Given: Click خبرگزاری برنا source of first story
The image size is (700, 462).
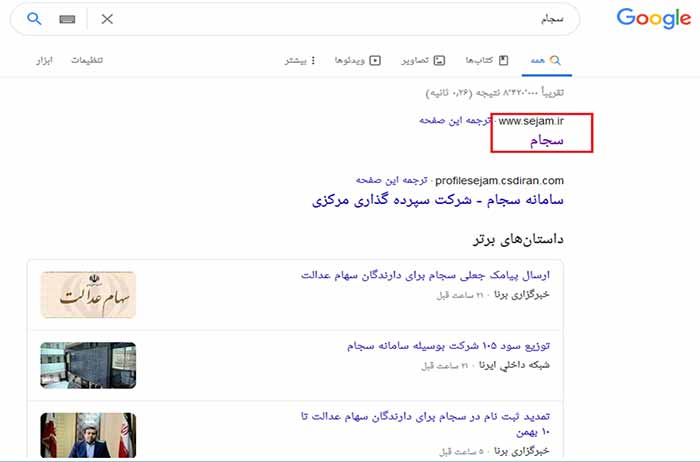Looking at the screenshot, I should pyautogui.click(x=521, y=295).
